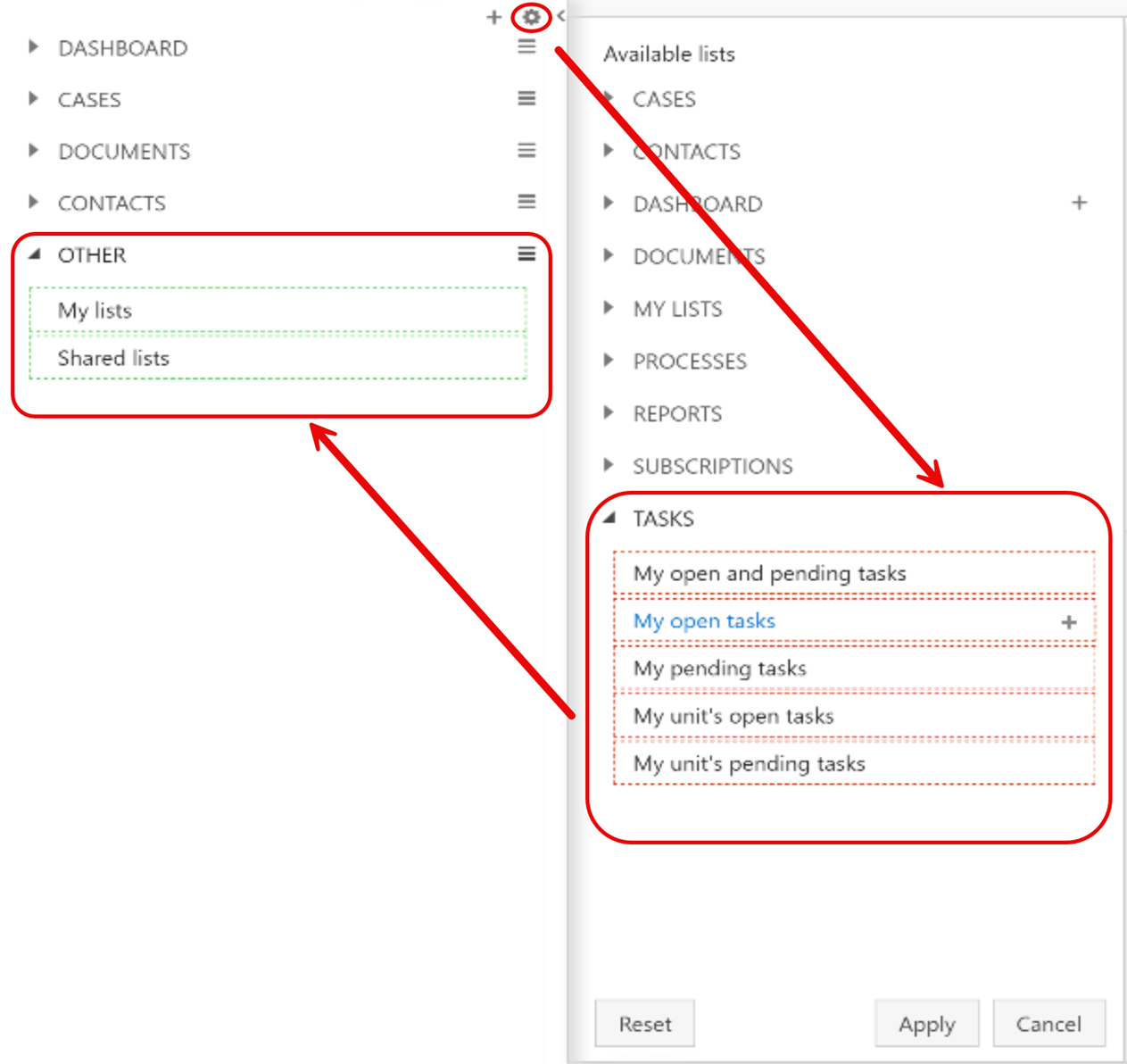
Task: Expand the REPORTS group
Action: tap(609, 413)
